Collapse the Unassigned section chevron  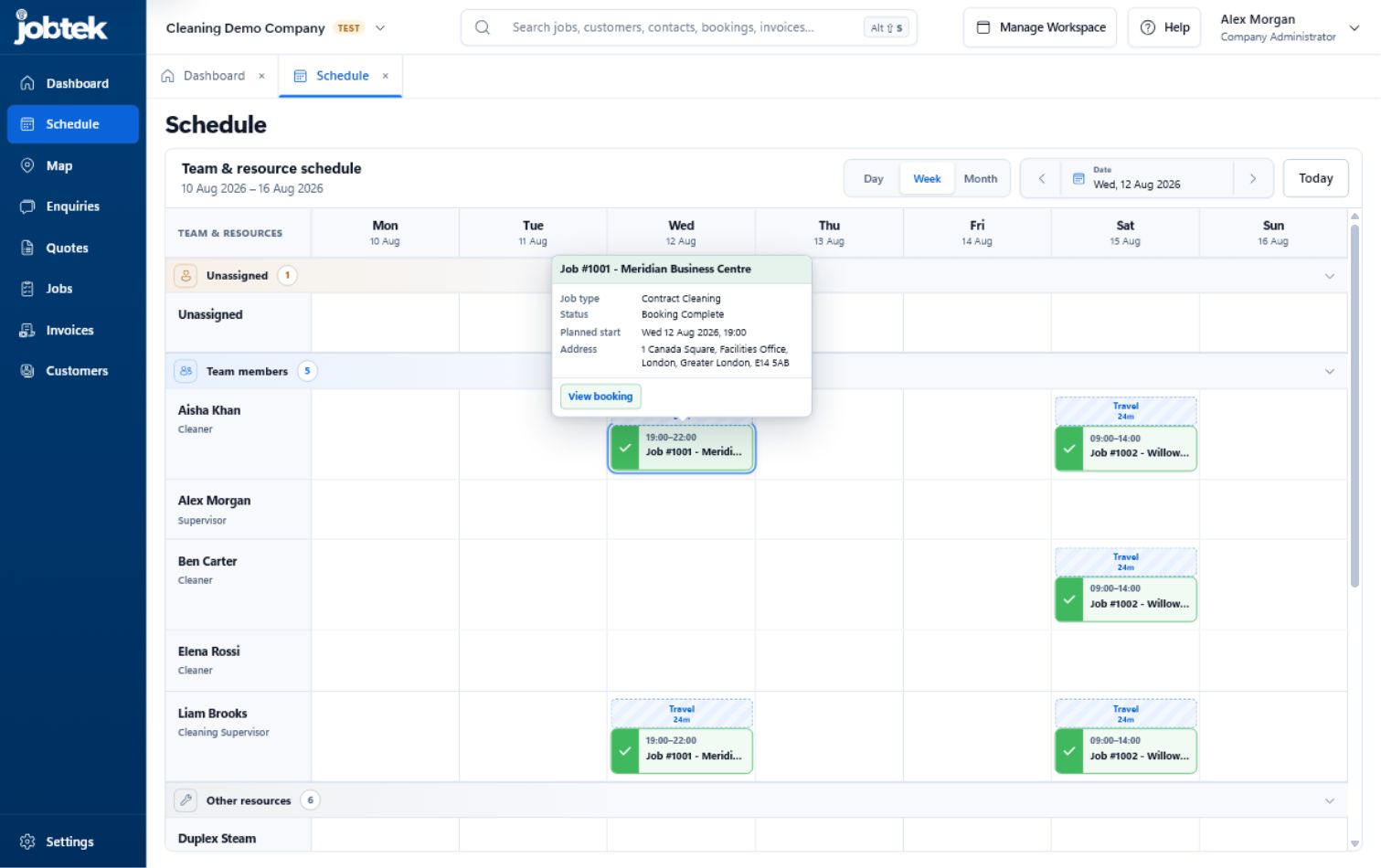(1330, 276)
